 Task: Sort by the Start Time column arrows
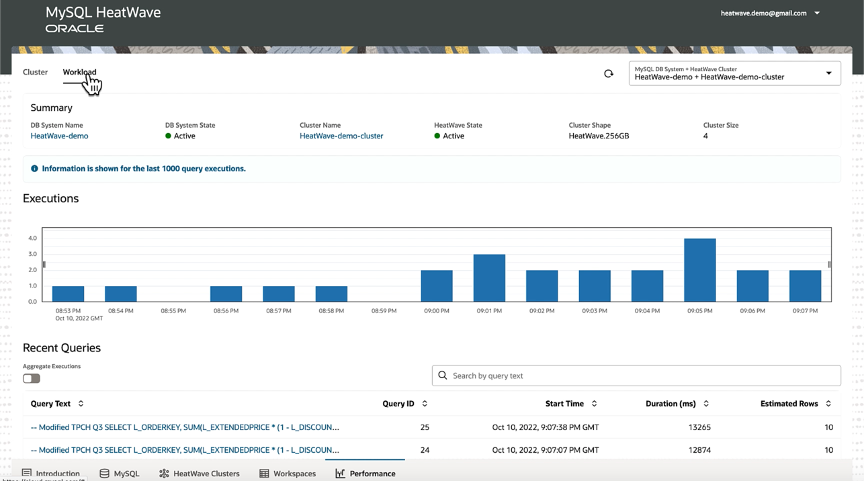[x=595, y=404]
